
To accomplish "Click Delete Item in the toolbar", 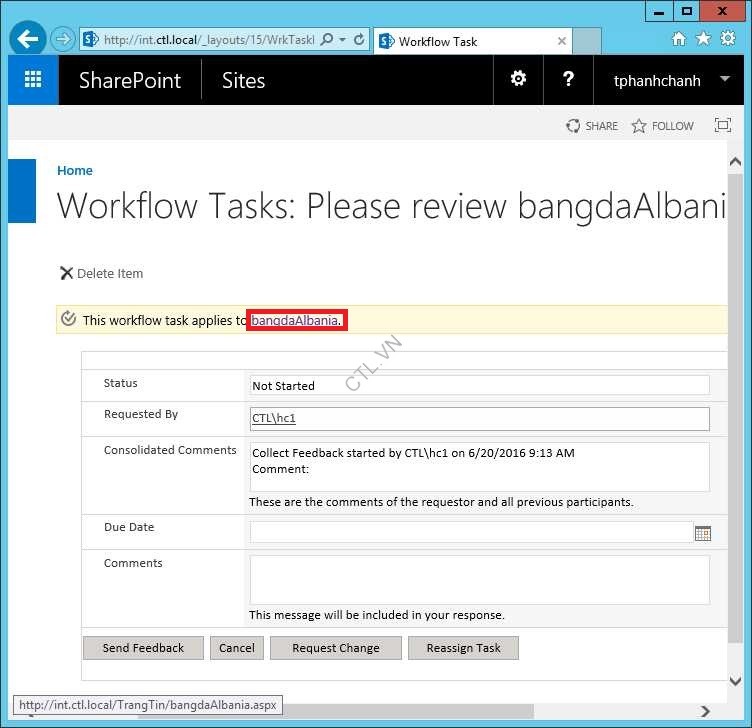I will [101, 273].
